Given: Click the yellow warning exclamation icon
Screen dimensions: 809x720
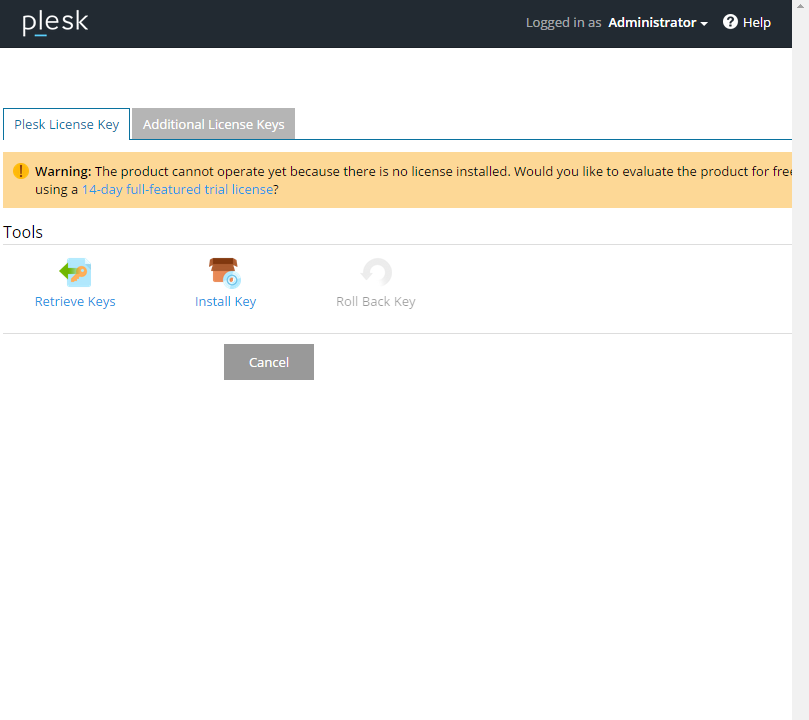Looking at the screenshot, I should (21, 171).
